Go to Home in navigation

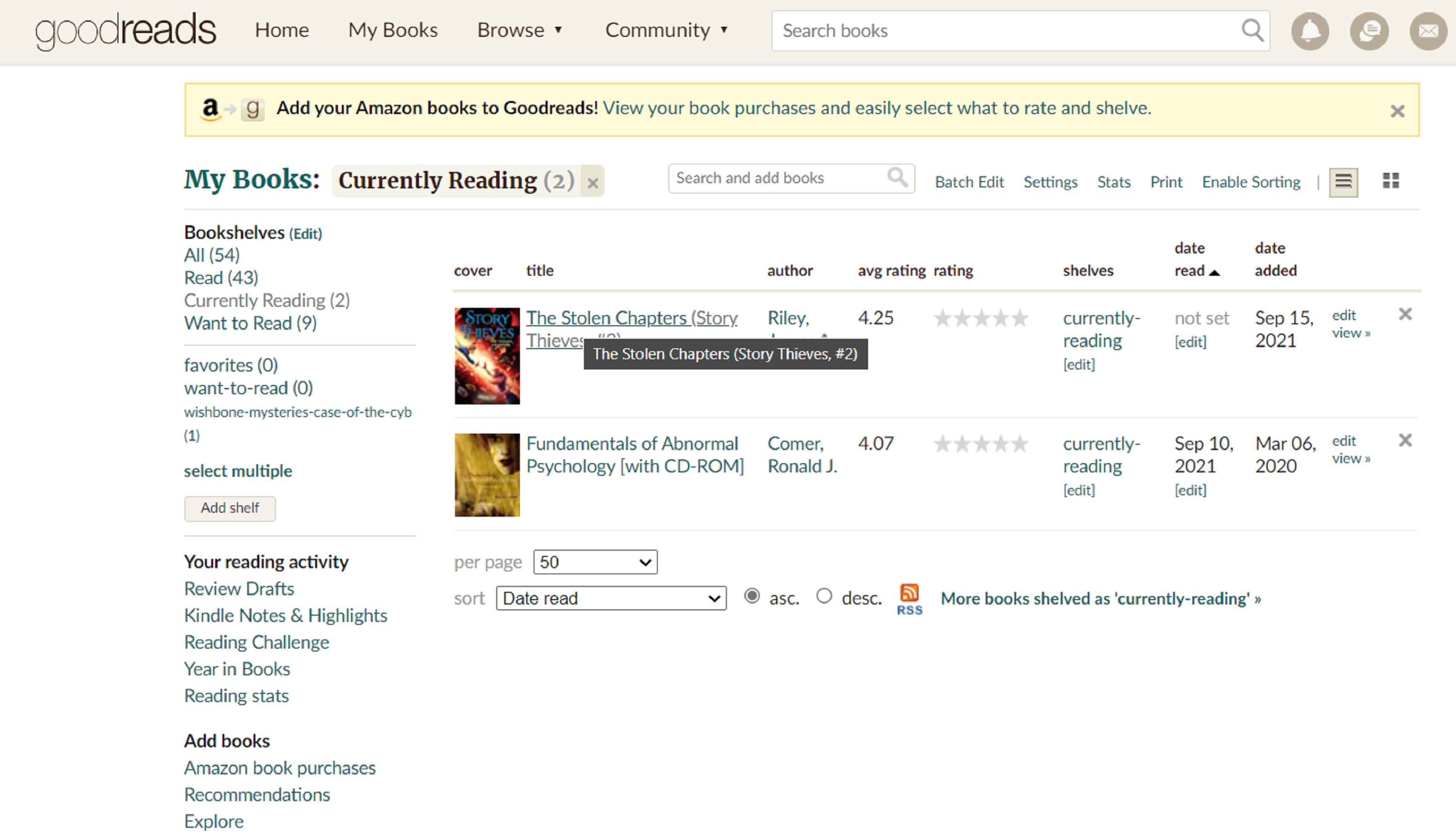(282, 30)
